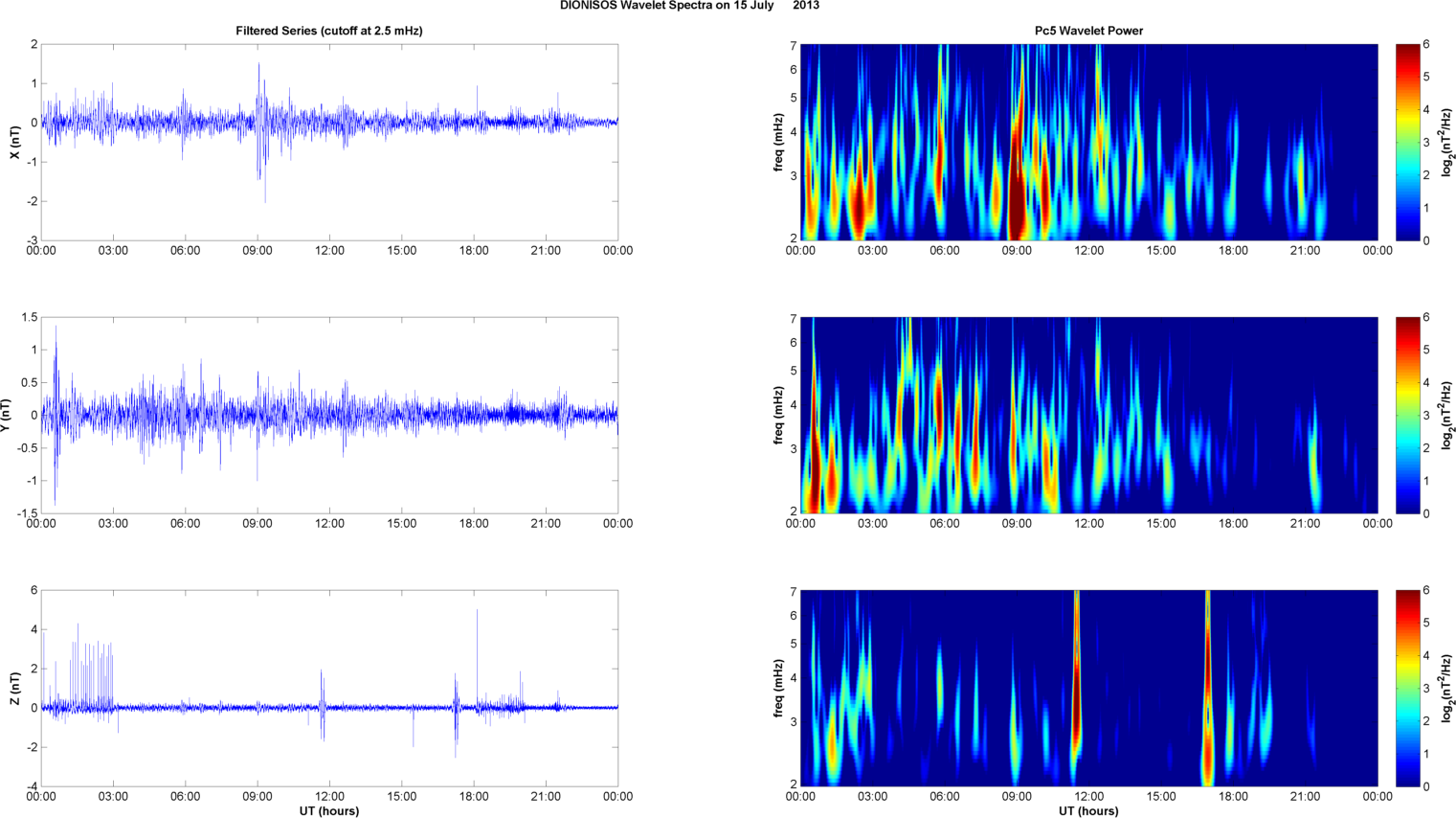This screenshot has height=818, width=1456.
Task: Click the '5' frequency tick of Y spectrum
Action: (x=794, y=371)
